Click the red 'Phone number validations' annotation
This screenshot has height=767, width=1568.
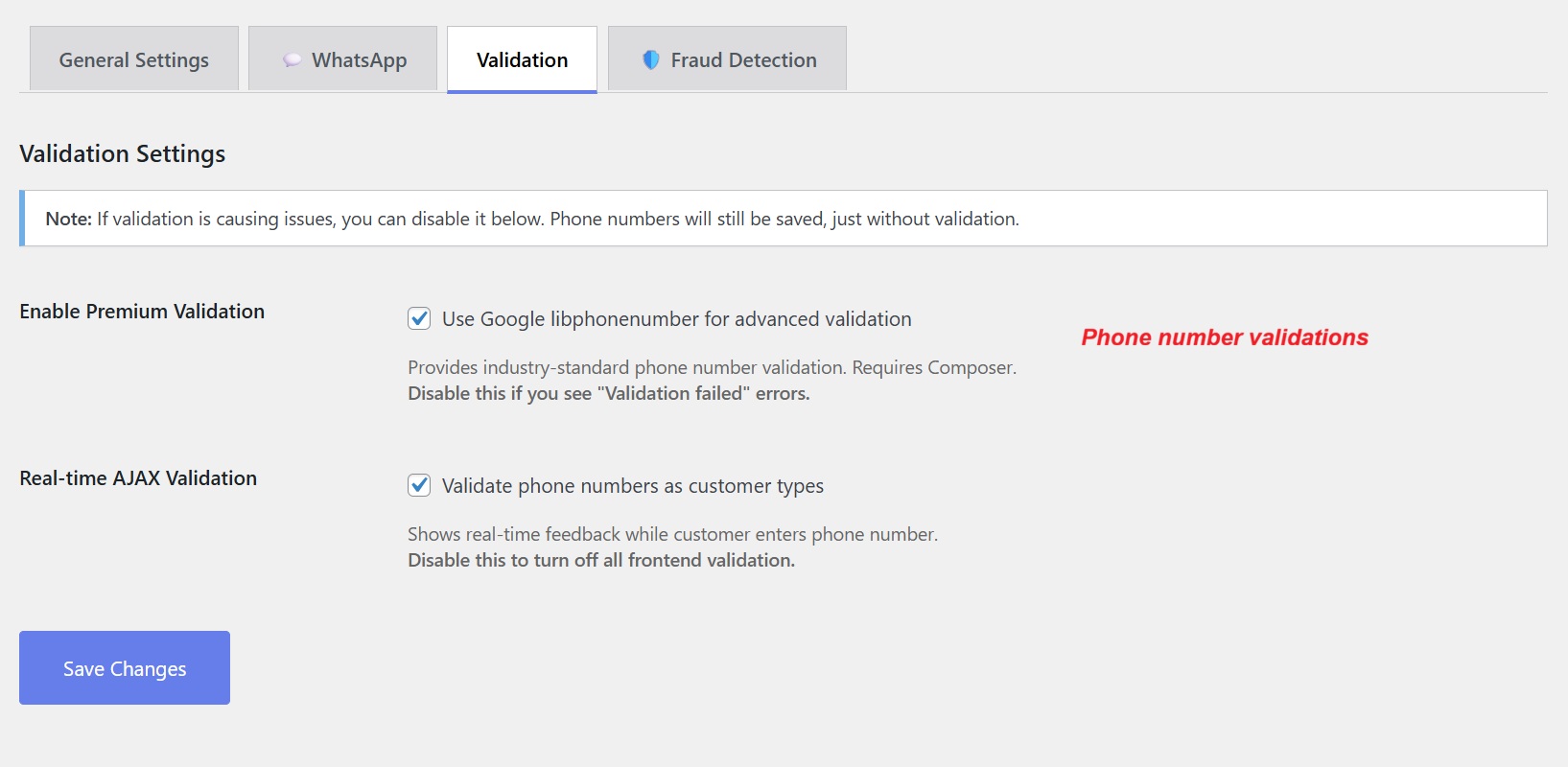(1224, 337)
